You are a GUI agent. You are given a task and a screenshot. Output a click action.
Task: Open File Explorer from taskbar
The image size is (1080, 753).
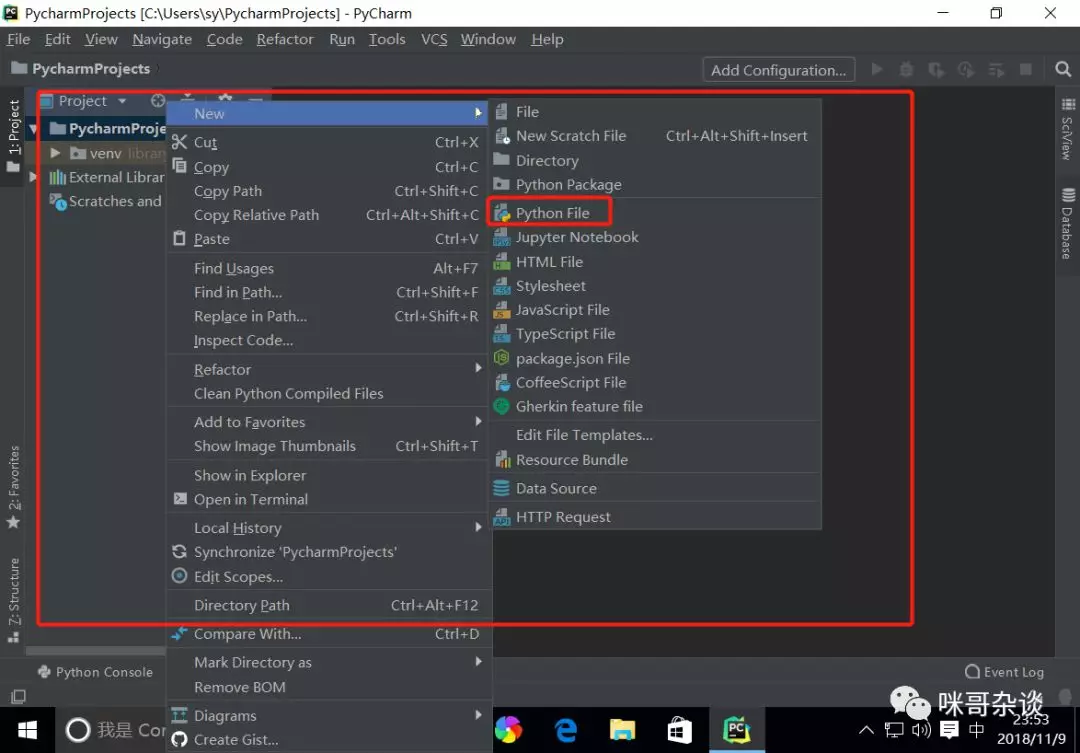coord(623,730)
